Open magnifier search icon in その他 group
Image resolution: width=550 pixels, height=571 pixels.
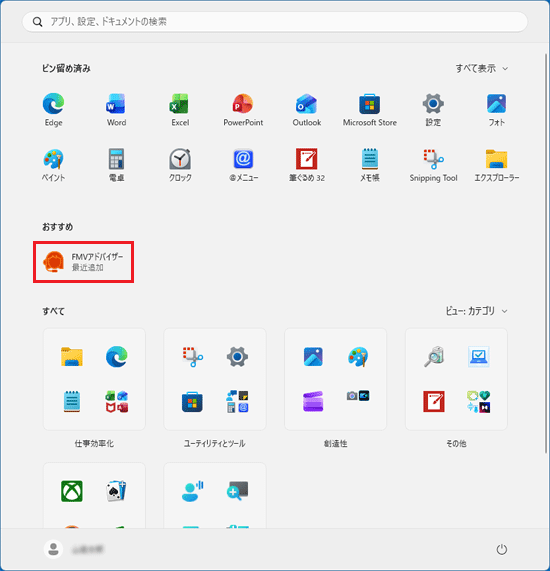[x=434, y=357]
